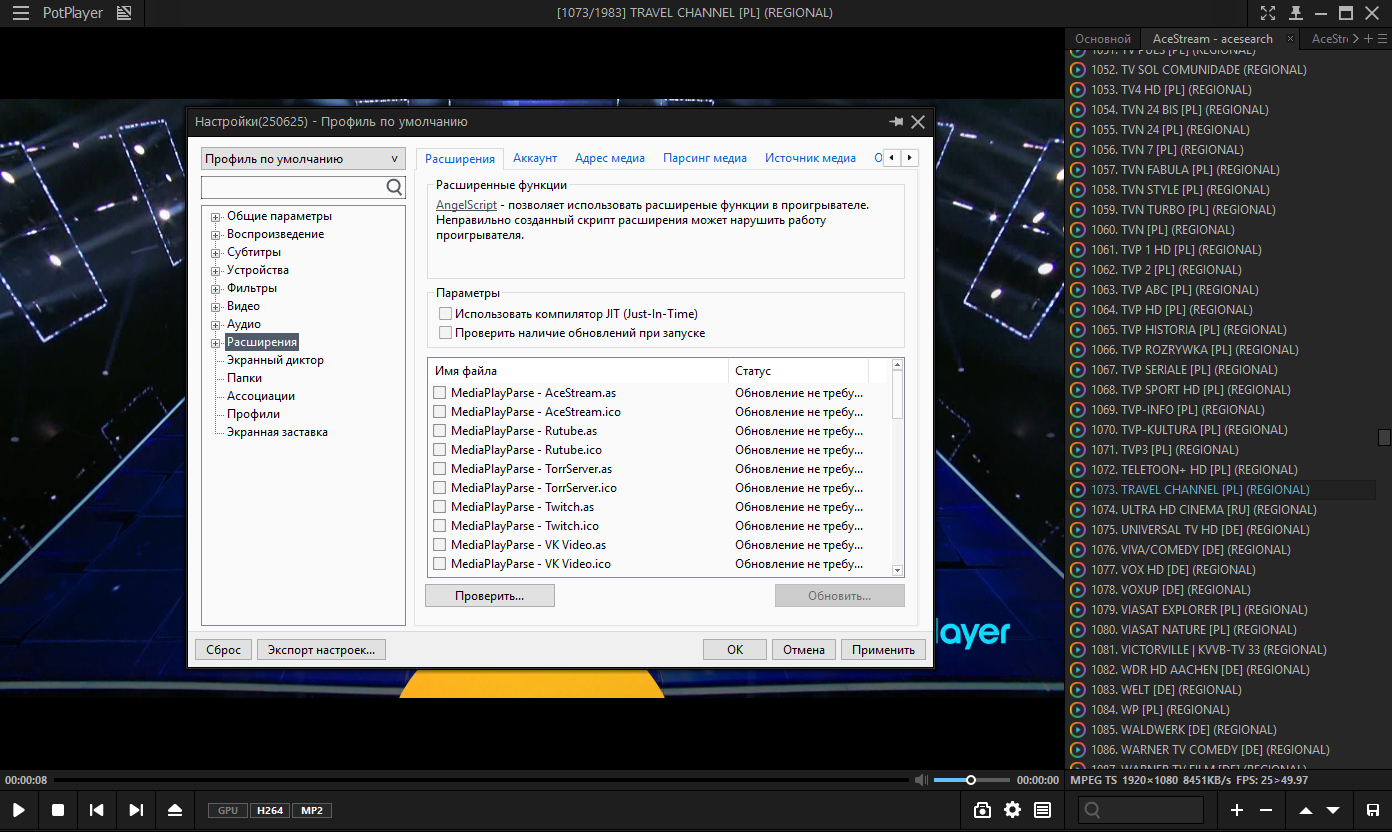The height and width of the screenshot is (832, 1392).
Task: Expand the Устройства tree node
Action: (215, 271)
